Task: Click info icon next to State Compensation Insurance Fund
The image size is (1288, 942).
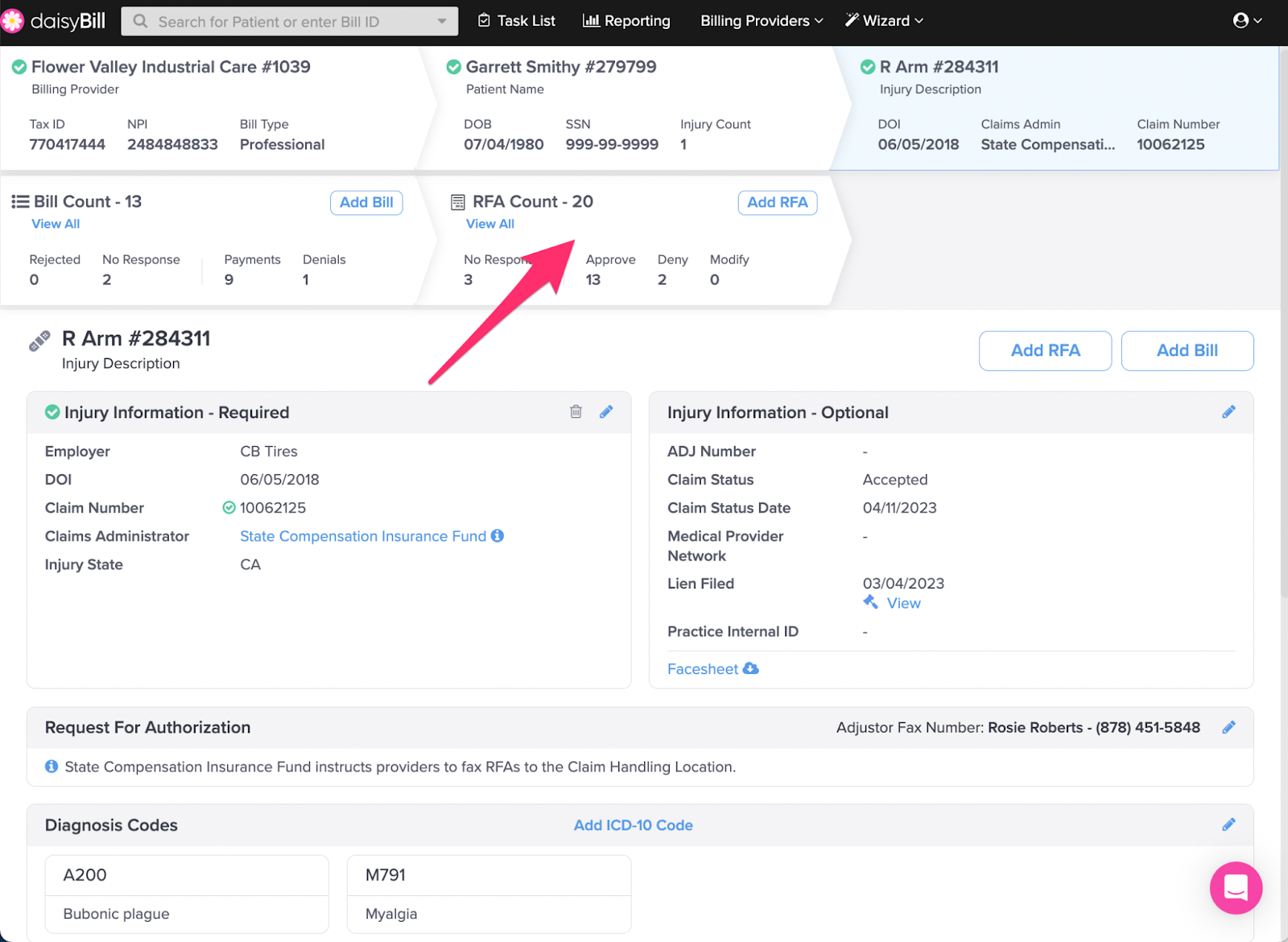Action: pyautogui.click(x=497, y=535)
